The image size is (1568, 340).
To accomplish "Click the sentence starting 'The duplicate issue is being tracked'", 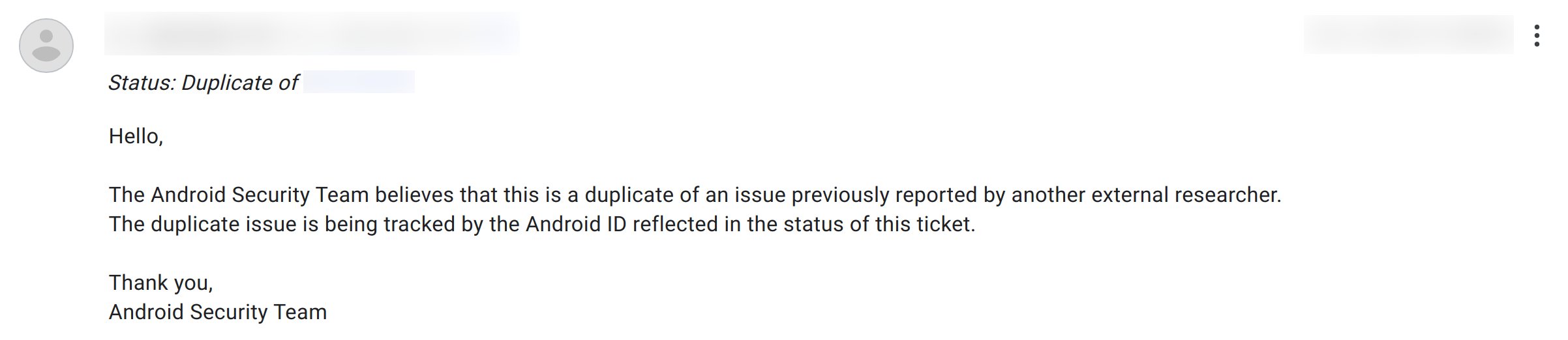I will [541, 224].
